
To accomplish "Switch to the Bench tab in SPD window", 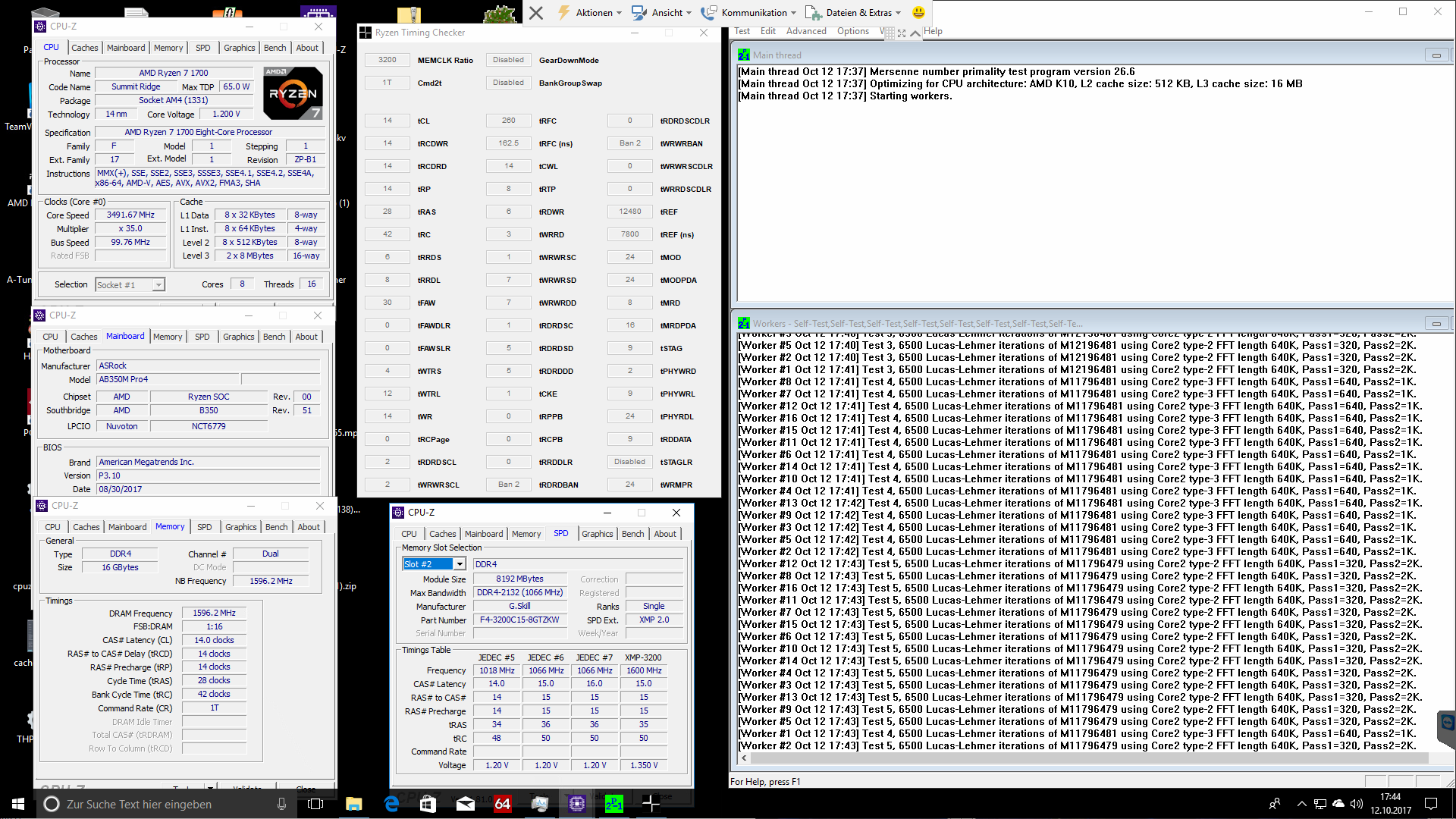I will [x=632, y=534].
